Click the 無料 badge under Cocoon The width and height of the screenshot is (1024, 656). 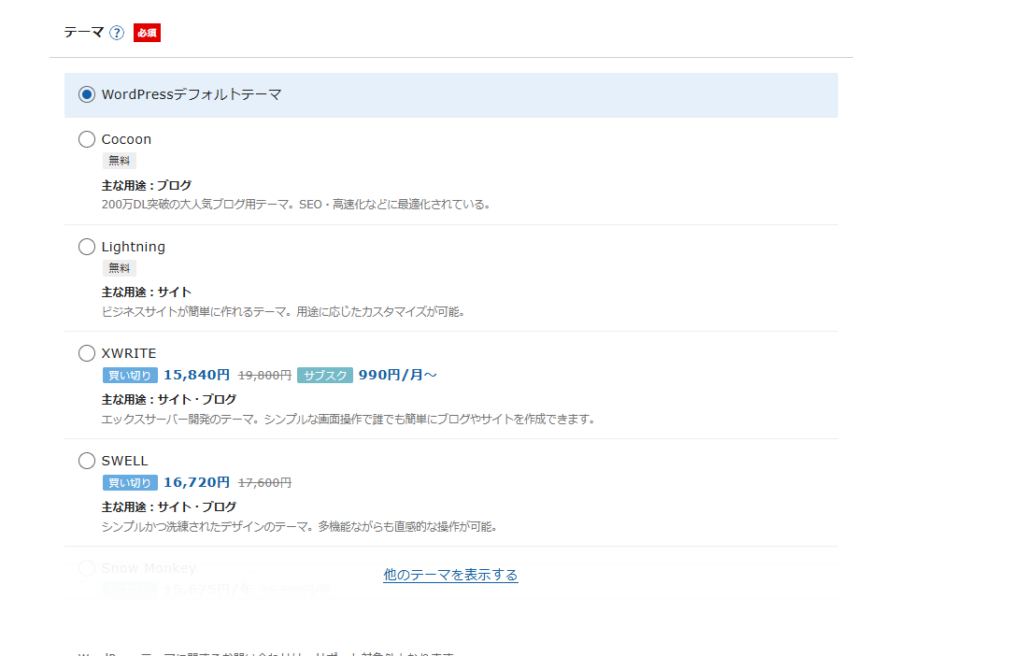point(119,160)
